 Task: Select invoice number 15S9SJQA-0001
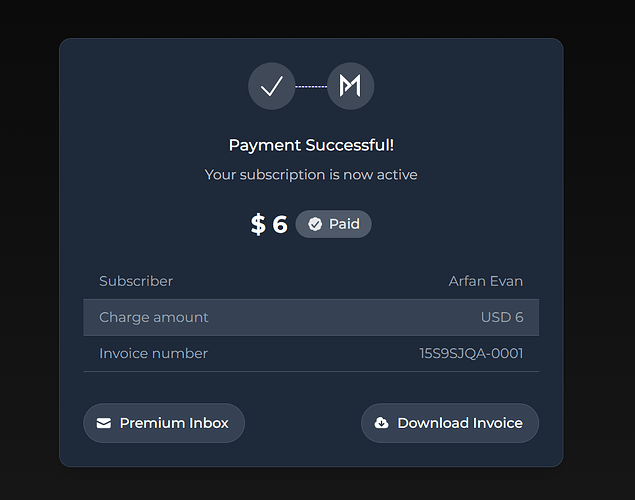pos(471,353)
